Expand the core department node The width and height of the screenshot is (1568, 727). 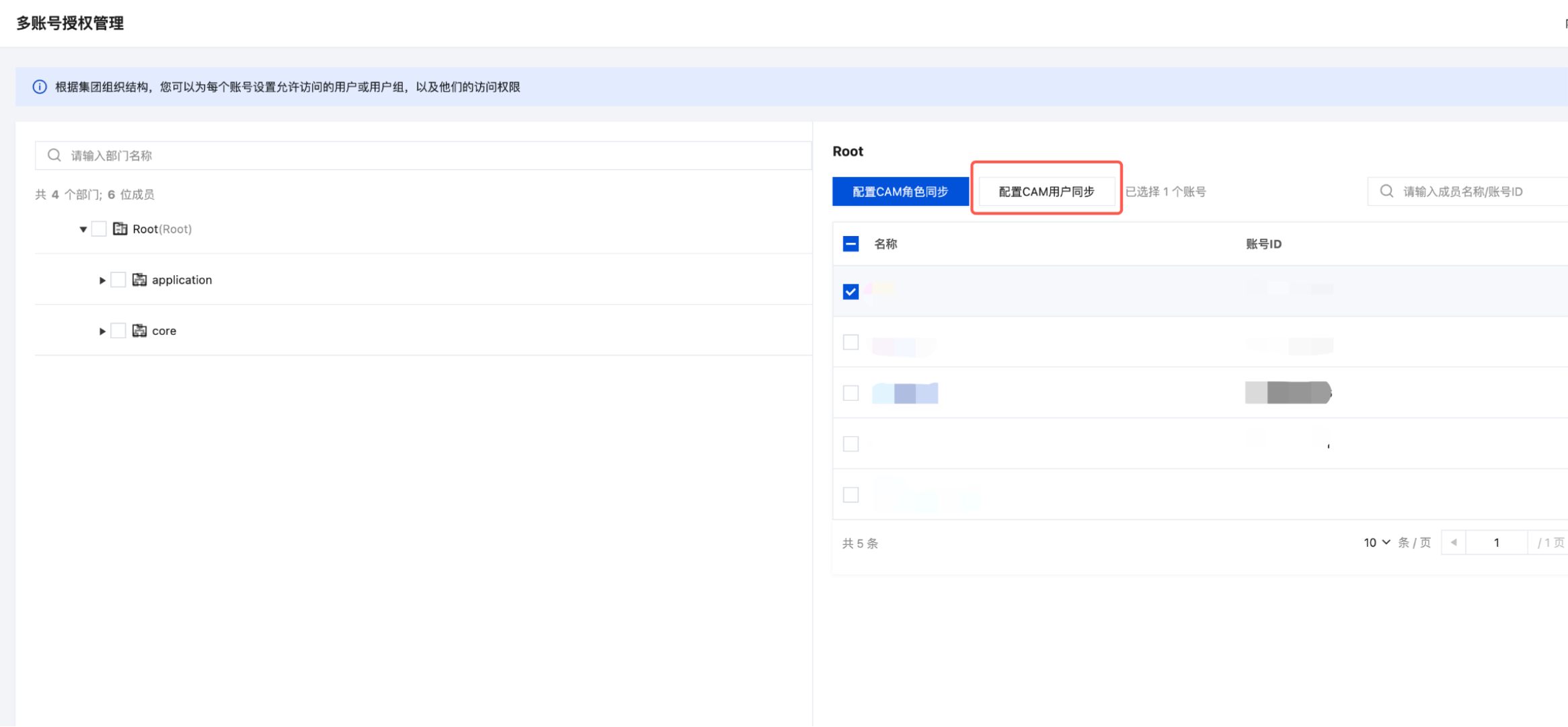tap(102, 332)
